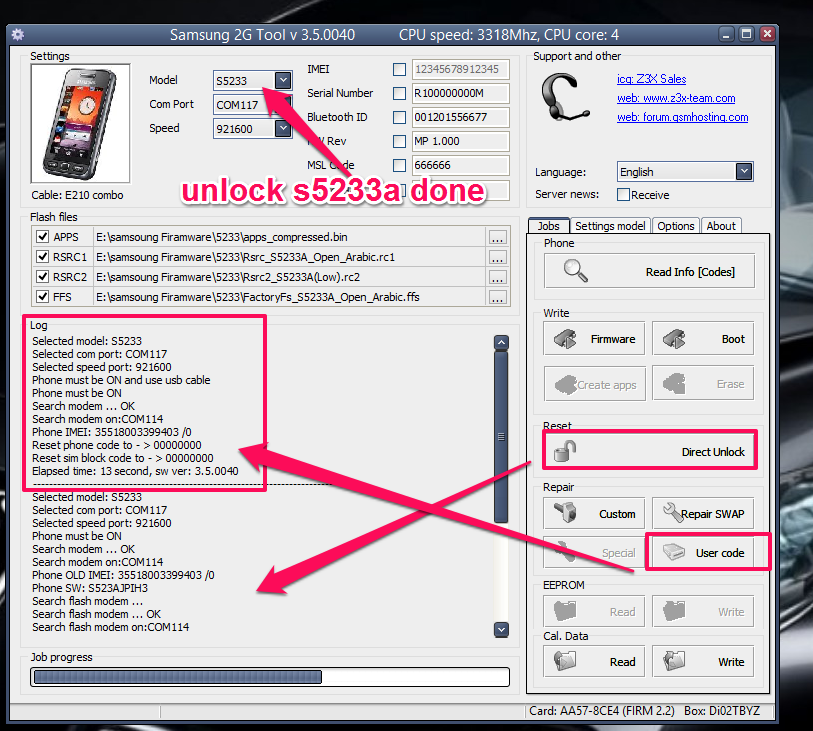
Task: Click the log scrollbar up arrow
Action: point(501,343)
